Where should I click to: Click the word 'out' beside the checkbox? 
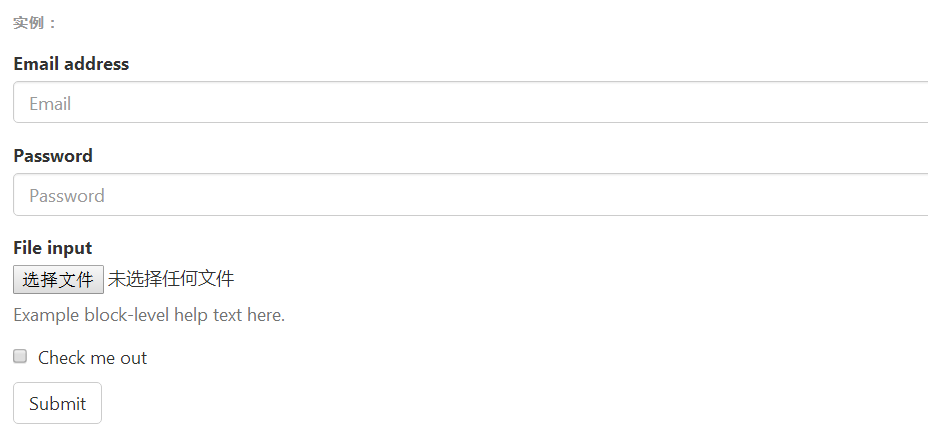pos(134,358)
